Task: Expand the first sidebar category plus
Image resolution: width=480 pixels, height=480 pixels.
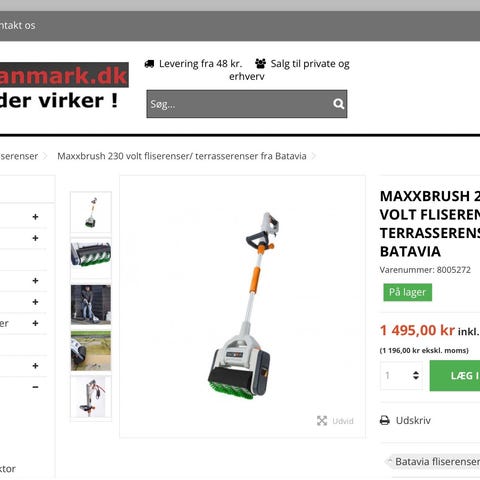Action: (35, 217)
